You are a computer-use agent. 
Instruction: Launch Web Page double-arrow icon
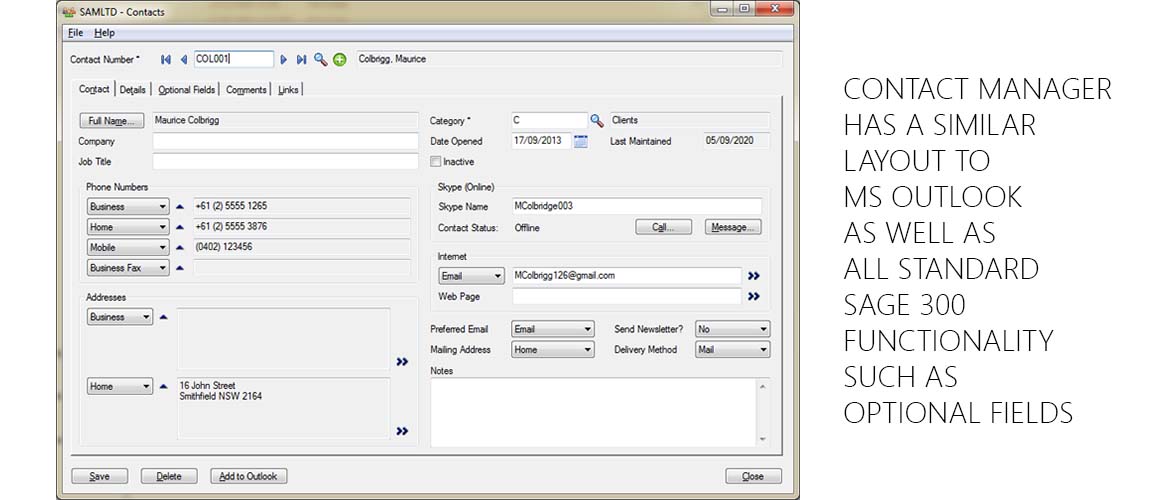[754, 296]
